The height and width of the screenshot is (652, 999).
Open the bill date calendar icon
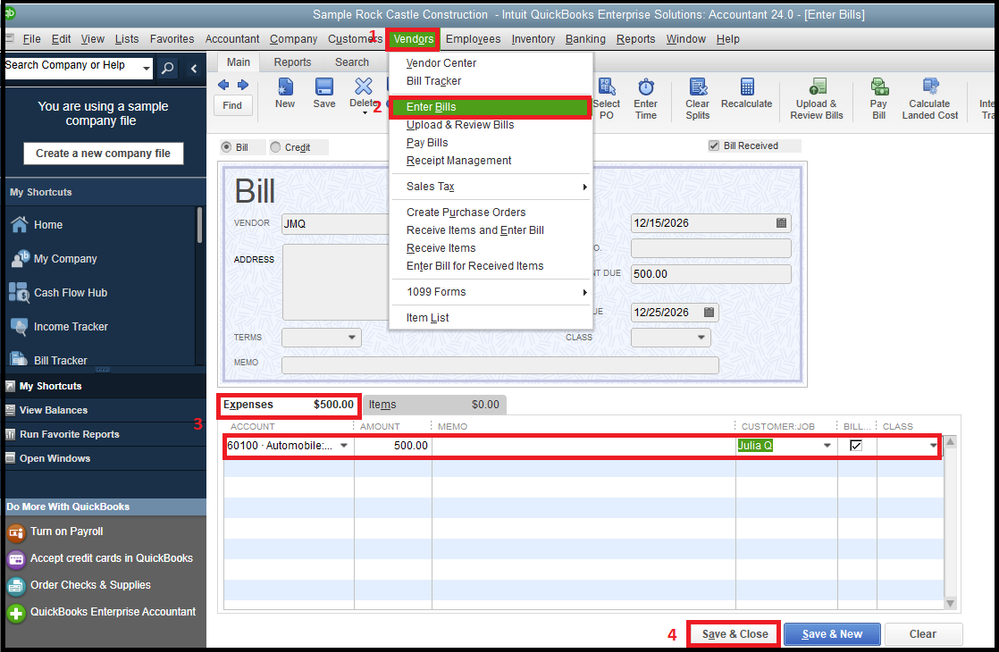tap(781, 223)
